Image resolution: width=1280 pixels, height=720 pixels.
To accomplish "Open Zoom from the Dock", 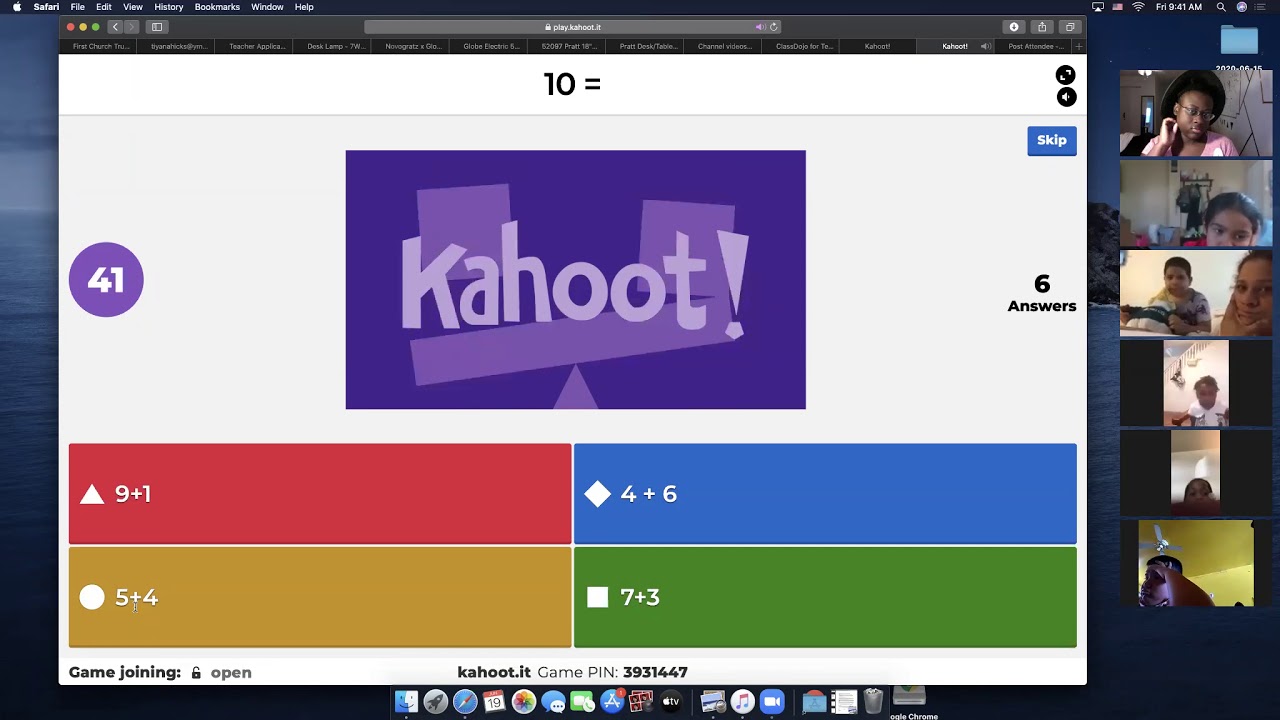I will pos(772,702).
